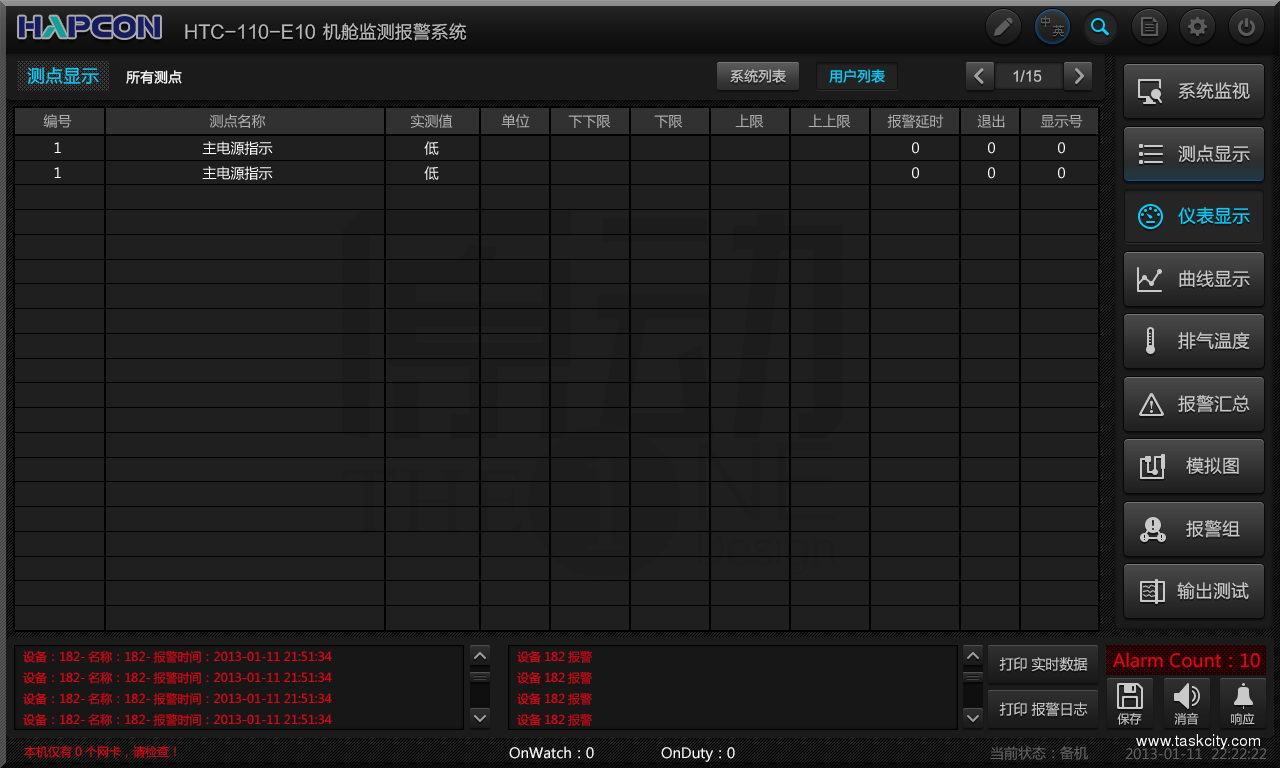Toggle the Chinese/English language switch
This screenshot has width=1280, height=768.
point(1052,27)
